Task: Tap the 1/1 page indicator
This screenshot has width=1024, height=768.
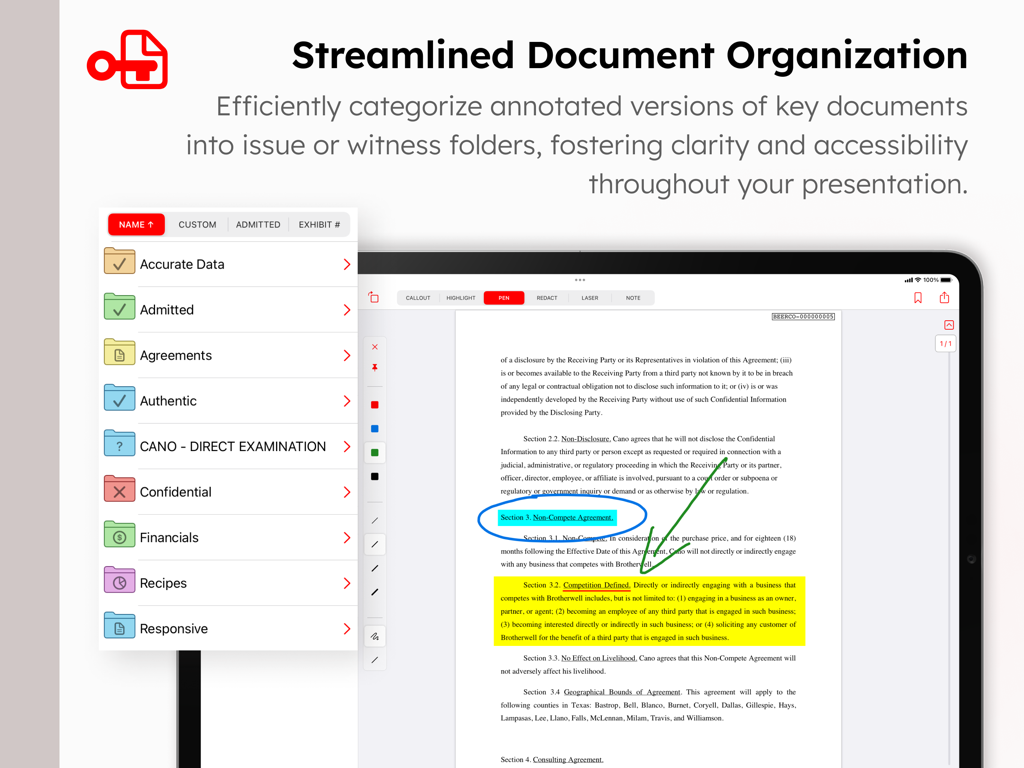Action: (x=948, y=344)
